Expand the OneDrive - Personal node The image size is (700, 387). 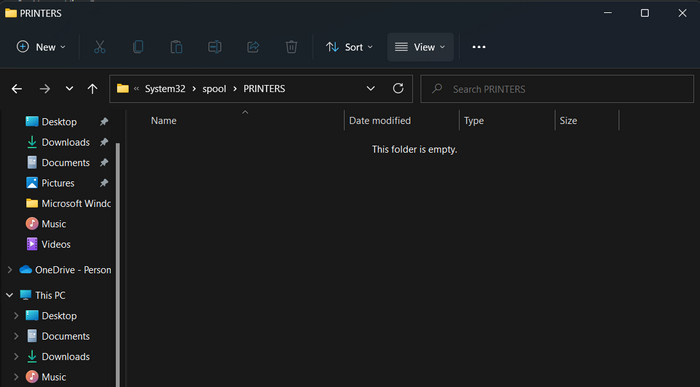10,270
